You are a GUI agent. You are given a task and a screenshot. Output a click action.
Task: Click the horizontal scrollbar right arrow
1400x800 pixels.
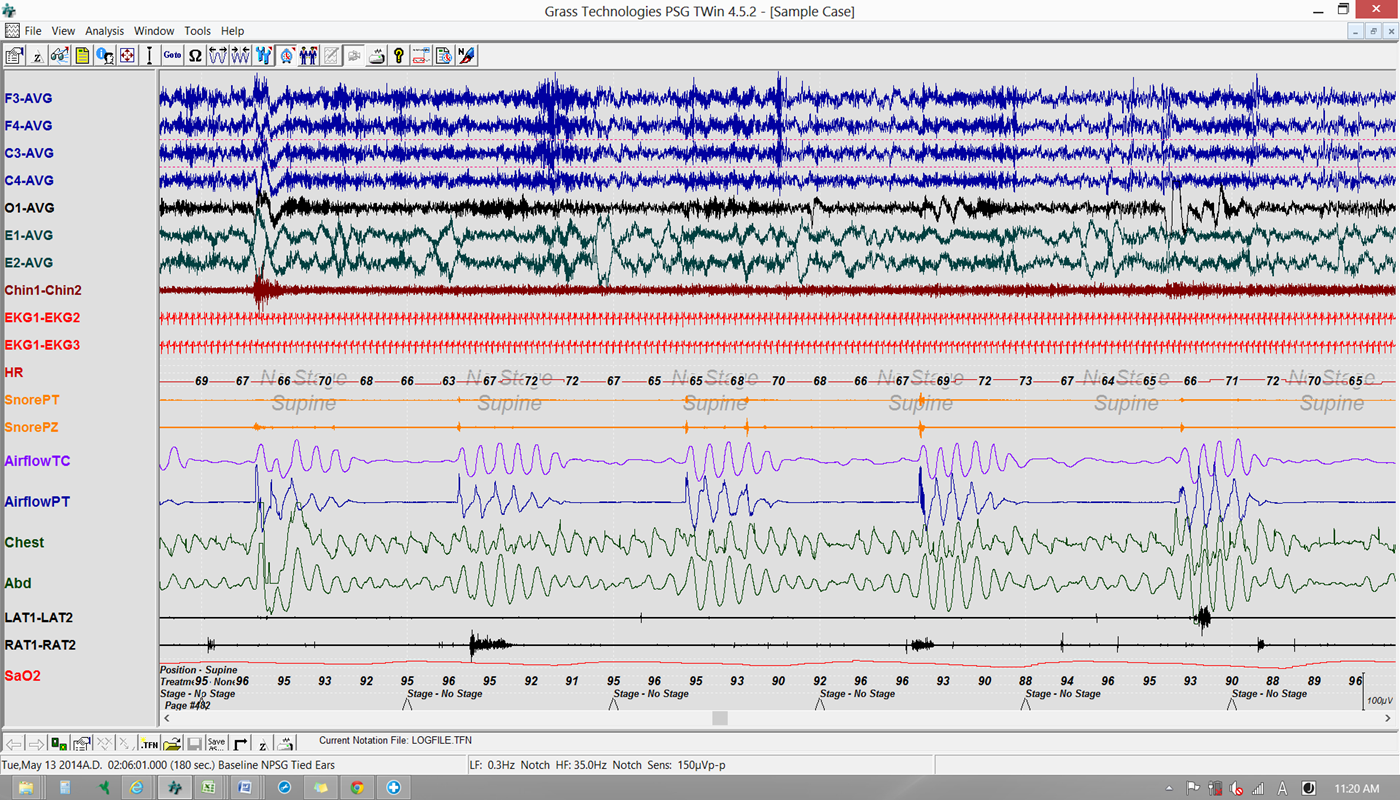[1386, 718]
